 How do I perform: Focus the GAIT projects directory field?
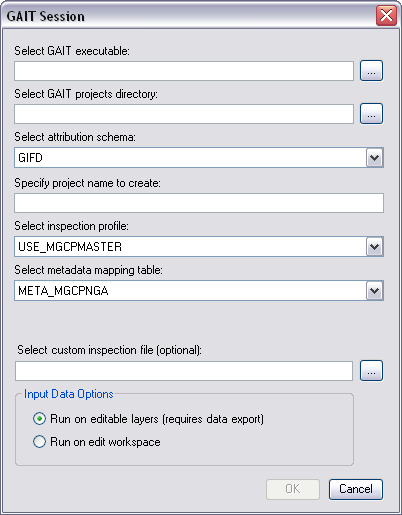[184, 114]
